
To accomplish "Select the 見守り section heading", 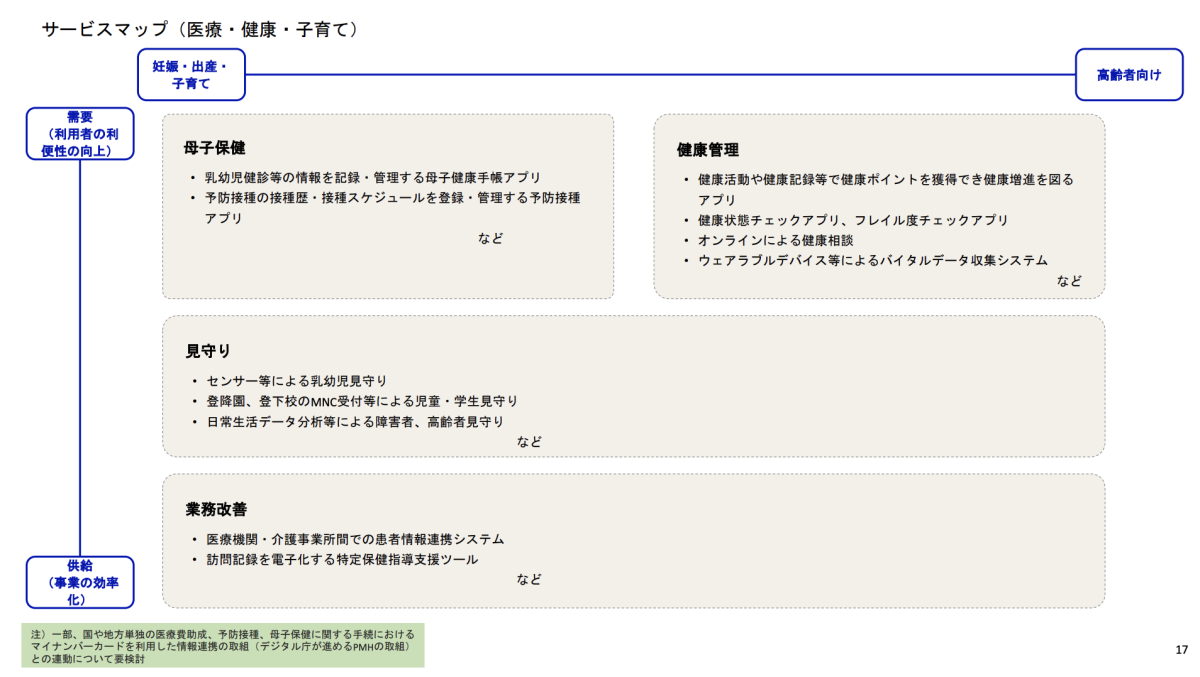I will click(x=208, y=351).
